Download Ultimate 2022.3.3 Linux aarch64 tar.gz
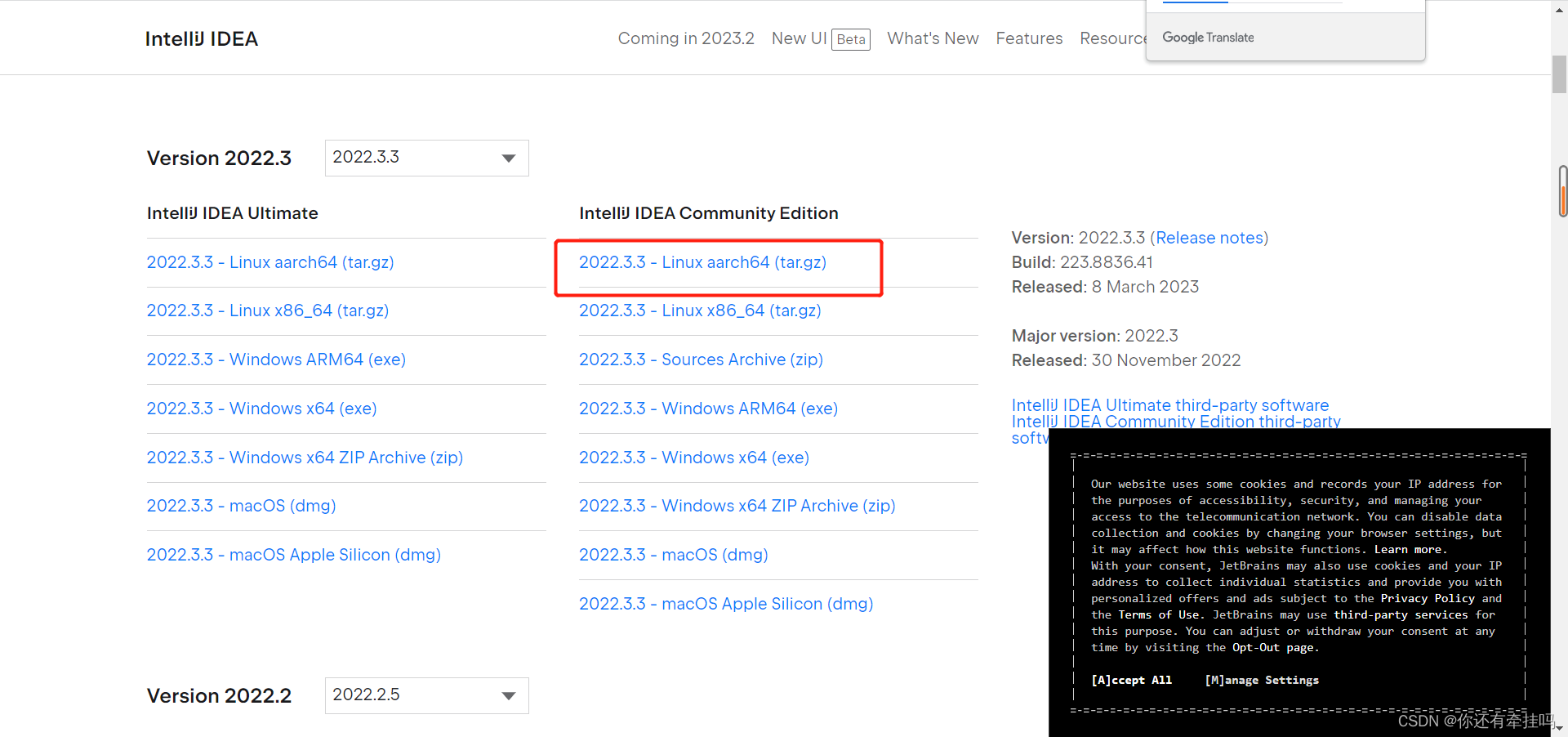This screenshot has height=737, width=1568. 270,262
